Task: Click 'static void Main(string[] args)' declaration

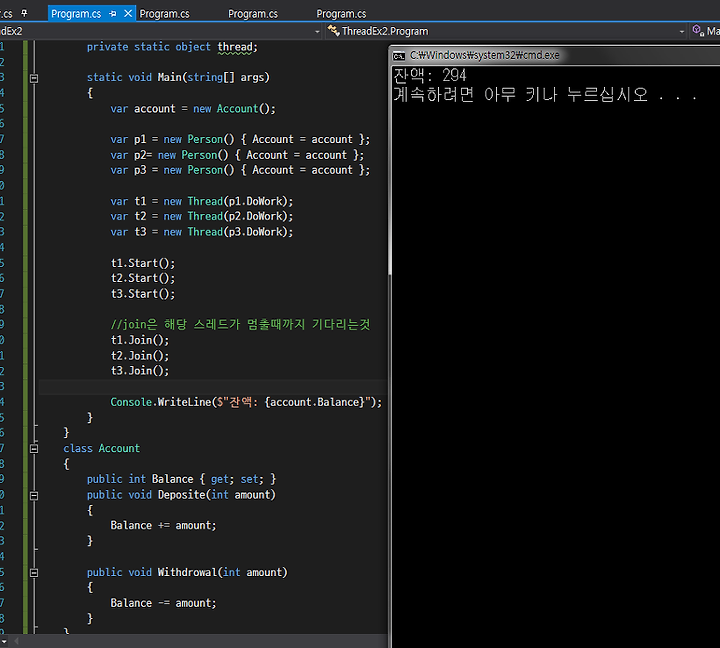Action: [178, 77]
